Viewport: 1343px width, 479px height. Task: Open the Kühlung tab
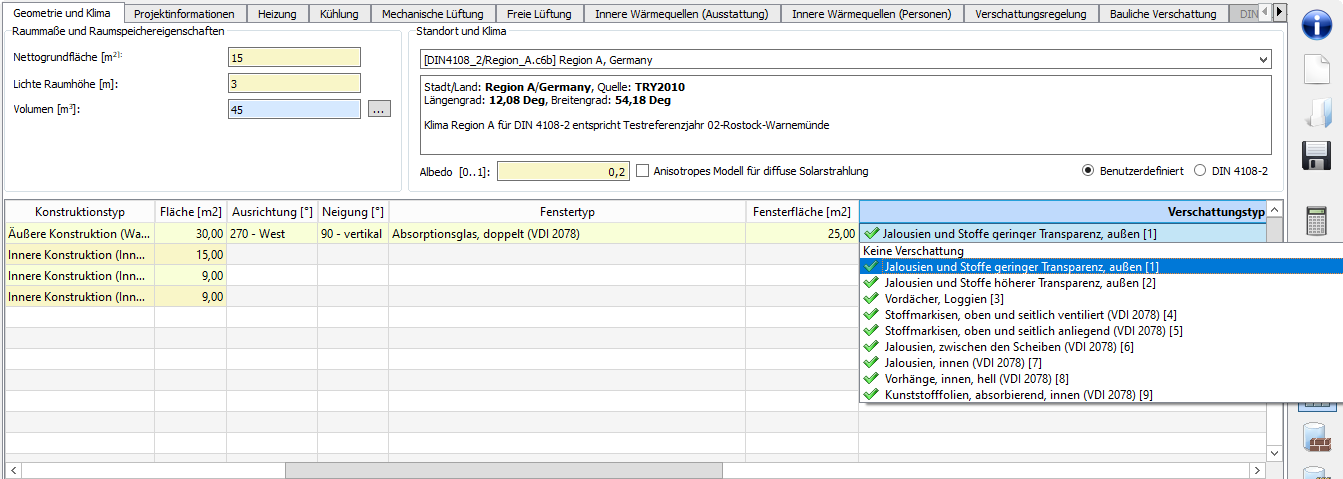click(339, 14)
